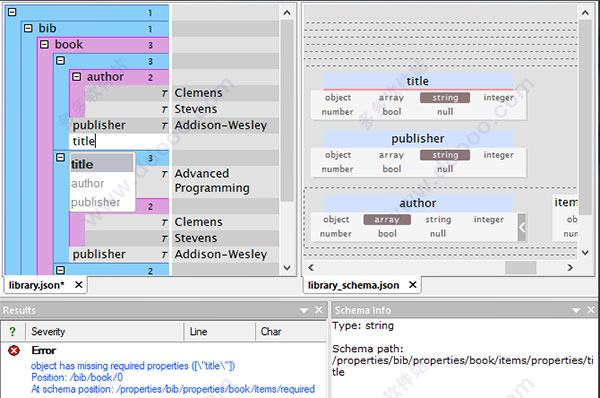Close the Schema Info panel
The width and height of the screenshot is (600, 398).
(x=591, y=310)
